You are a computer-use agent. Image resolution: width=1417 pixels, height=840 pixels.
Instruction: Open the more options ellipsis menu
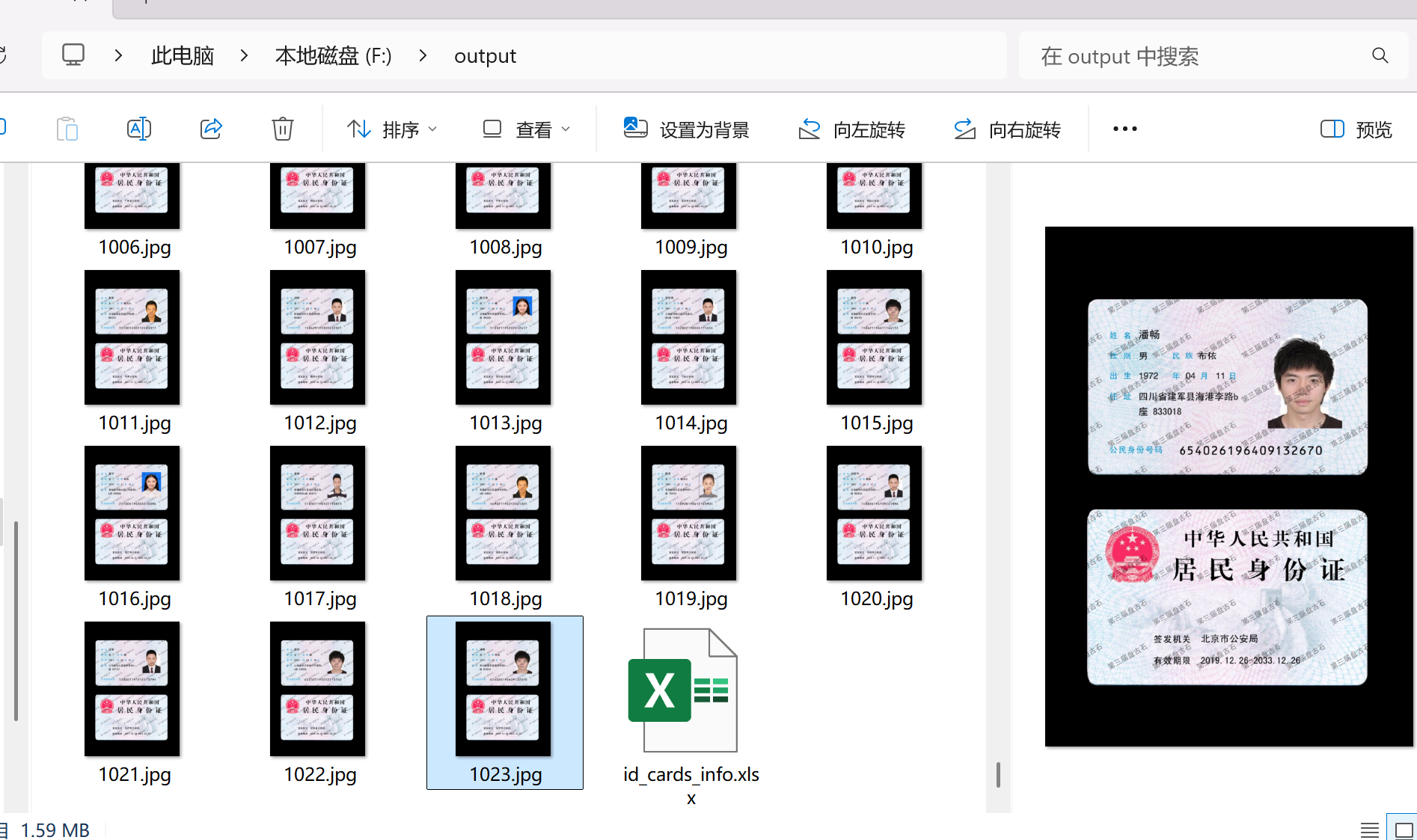coord(1124,129)
